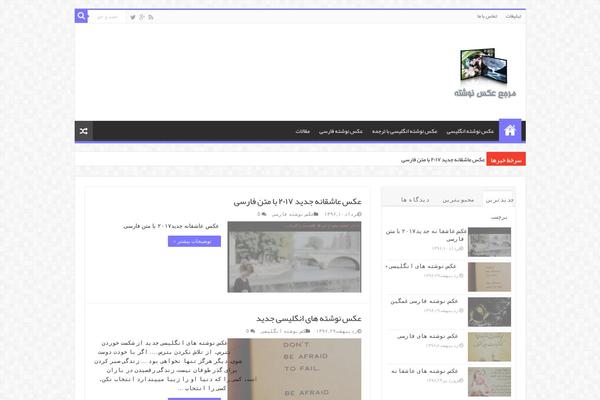Viewport: 600px width, 400px height.
Task: Click the date text under second post title
Action: tap(339, 331)
